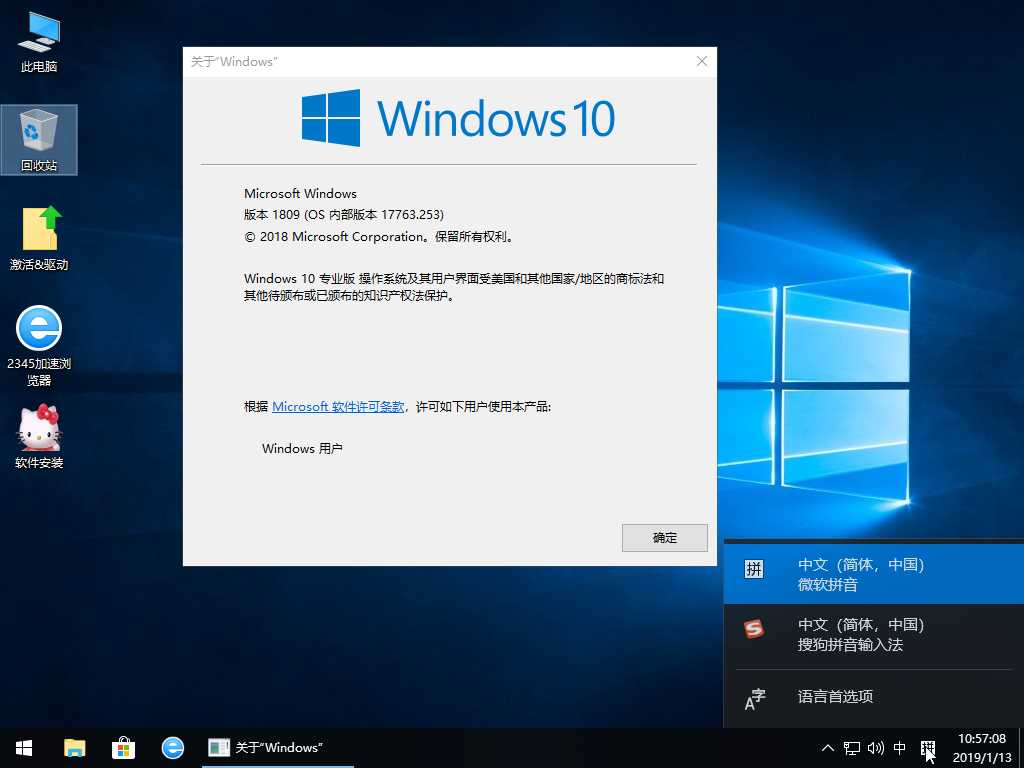
Task: Open the 2345 browser pinned on the taskbar
Action: coord(172,748)
